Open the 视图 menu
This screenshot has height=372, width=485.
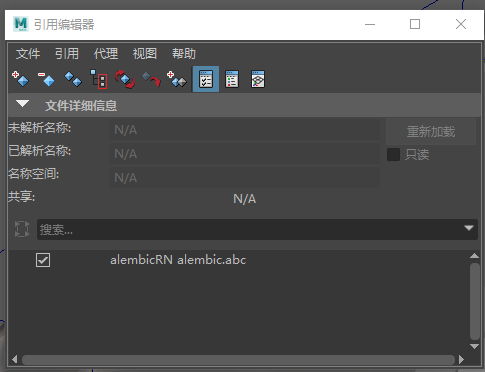(145, 54)
